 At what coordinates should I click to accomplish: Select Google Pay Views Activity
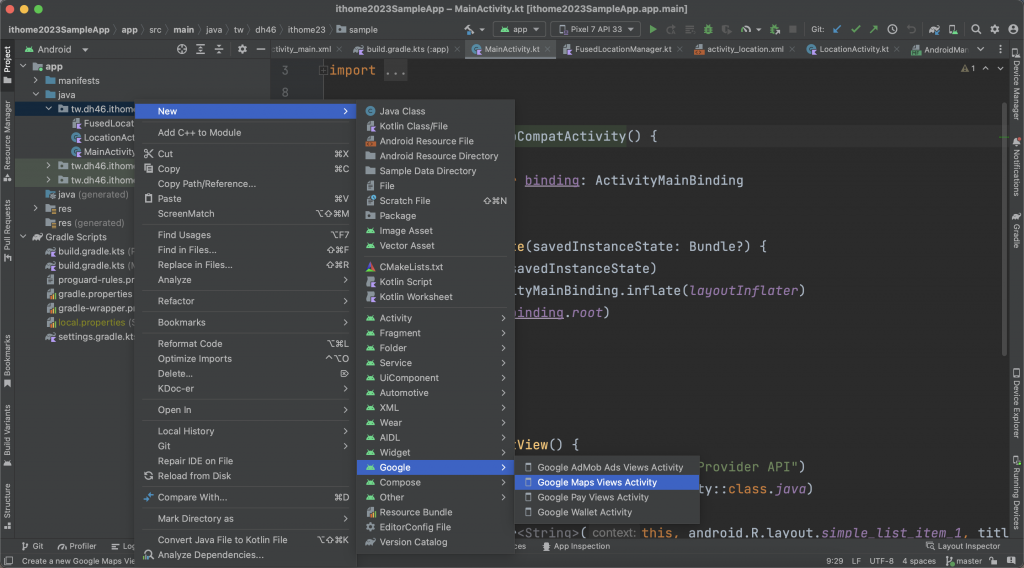(607, 497)
